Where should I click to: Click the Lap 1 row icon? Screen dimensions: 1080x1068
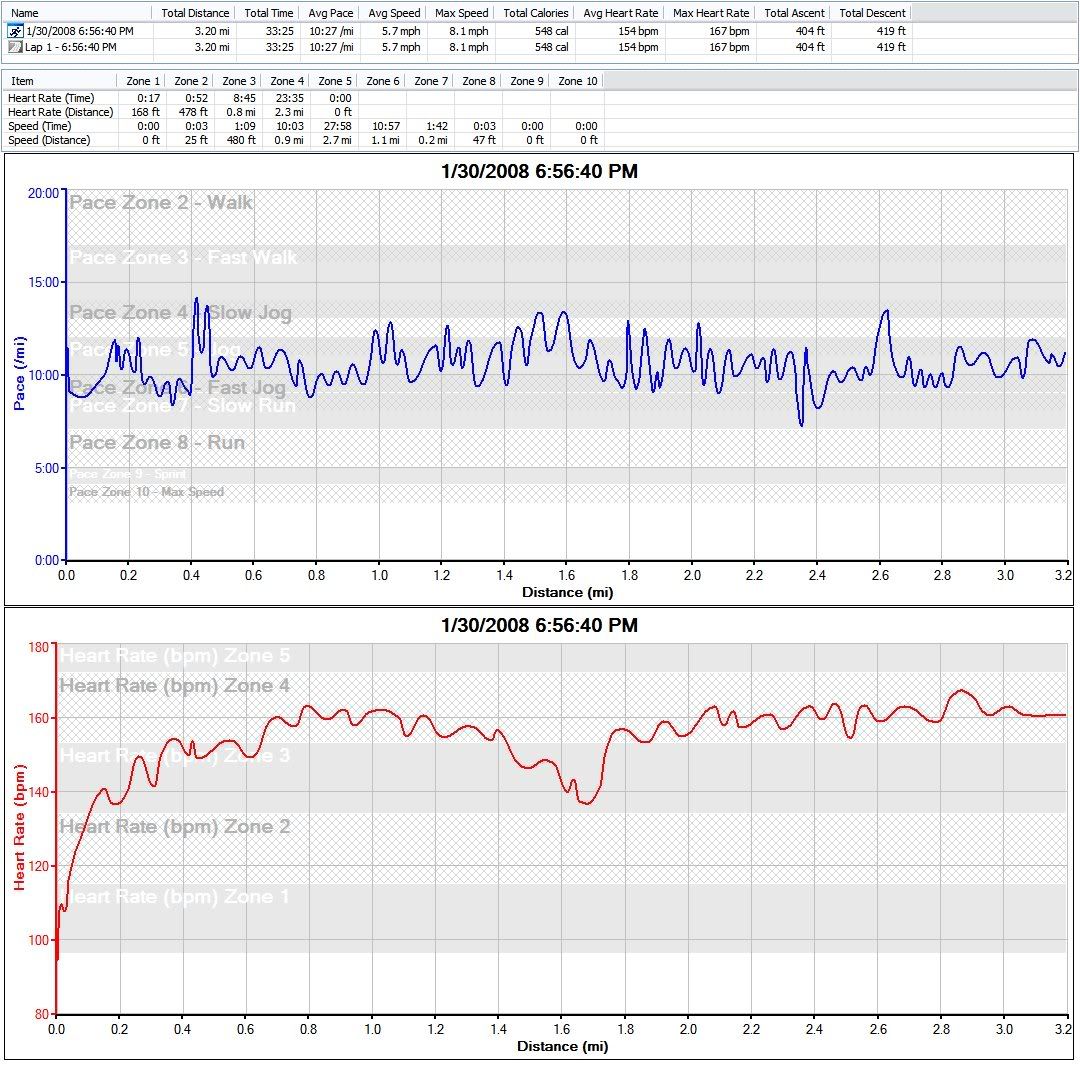tap(15, 47)
